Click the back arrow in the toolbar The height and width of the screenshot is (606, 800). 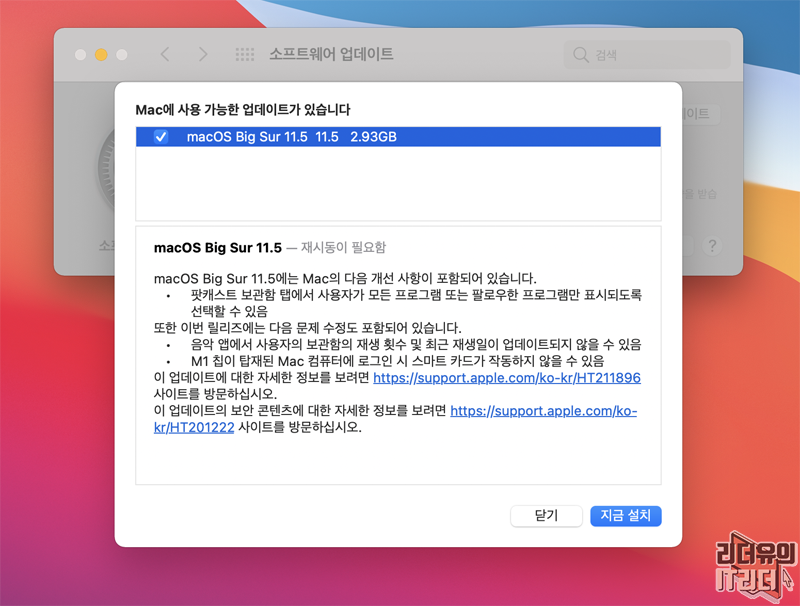165,54
